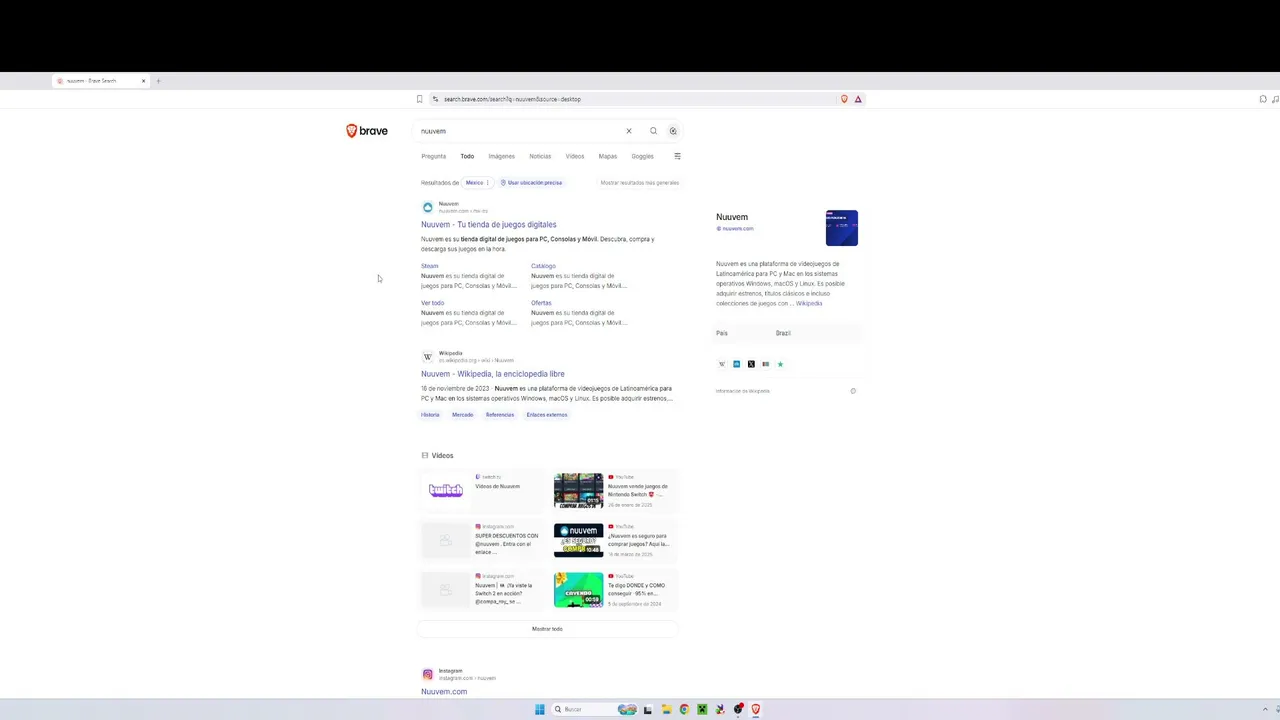The height and width of the screenshot is (720, 1280).
Task: Open the 'Ver todo' sitelink
Action: point(433,303)
